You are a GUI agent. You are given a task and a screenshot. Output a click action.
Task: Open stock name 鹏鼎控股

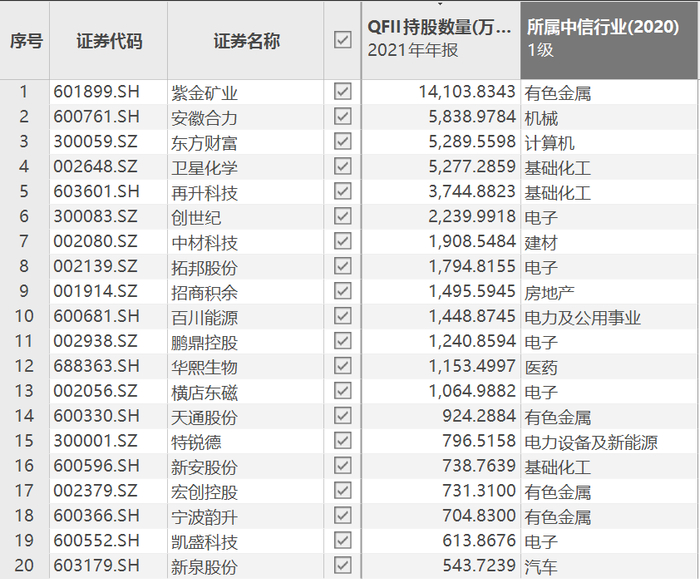click(x=204, y=342)
